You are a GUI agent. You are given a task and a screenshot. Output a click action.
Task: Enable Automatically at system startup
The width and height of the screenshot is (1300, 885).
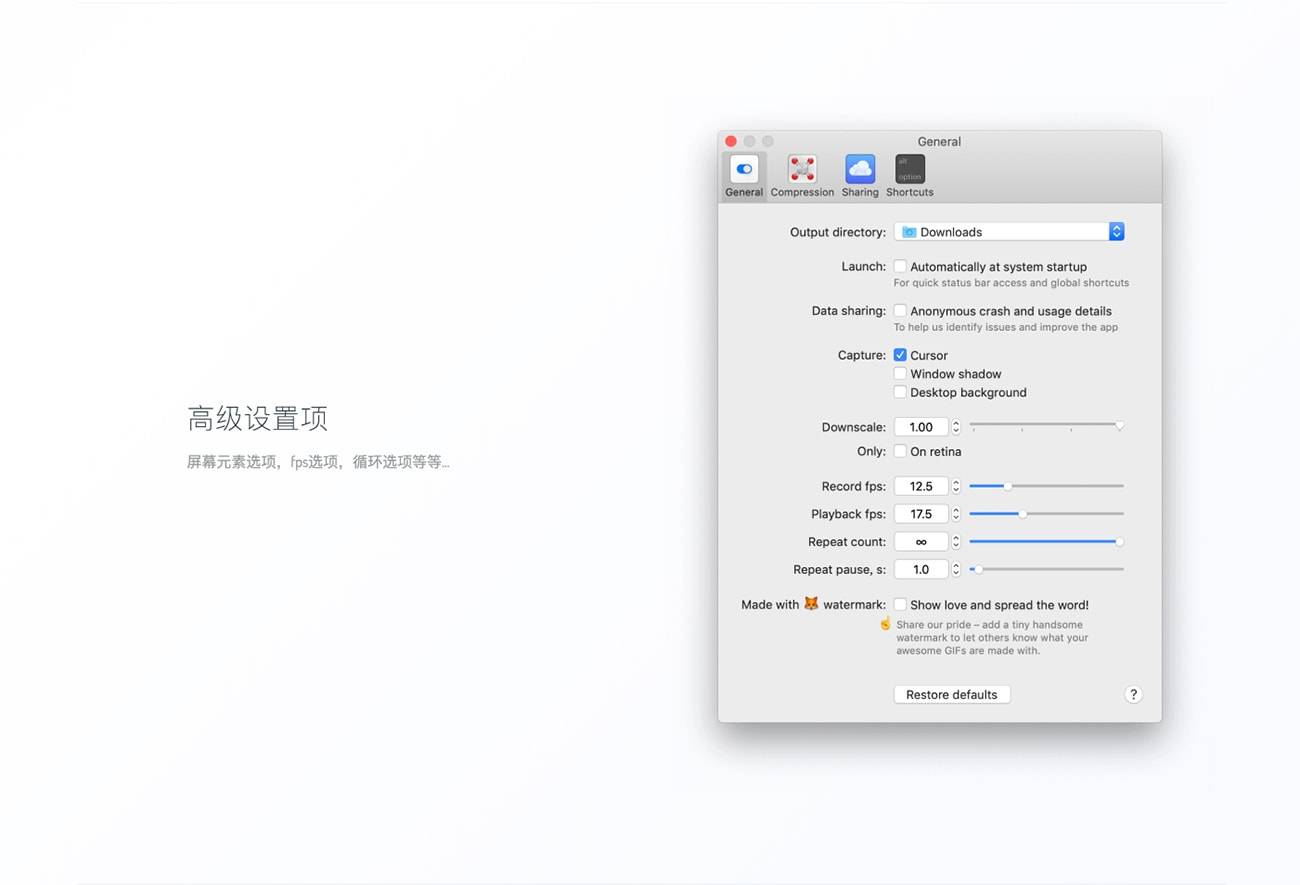[900, 267]
